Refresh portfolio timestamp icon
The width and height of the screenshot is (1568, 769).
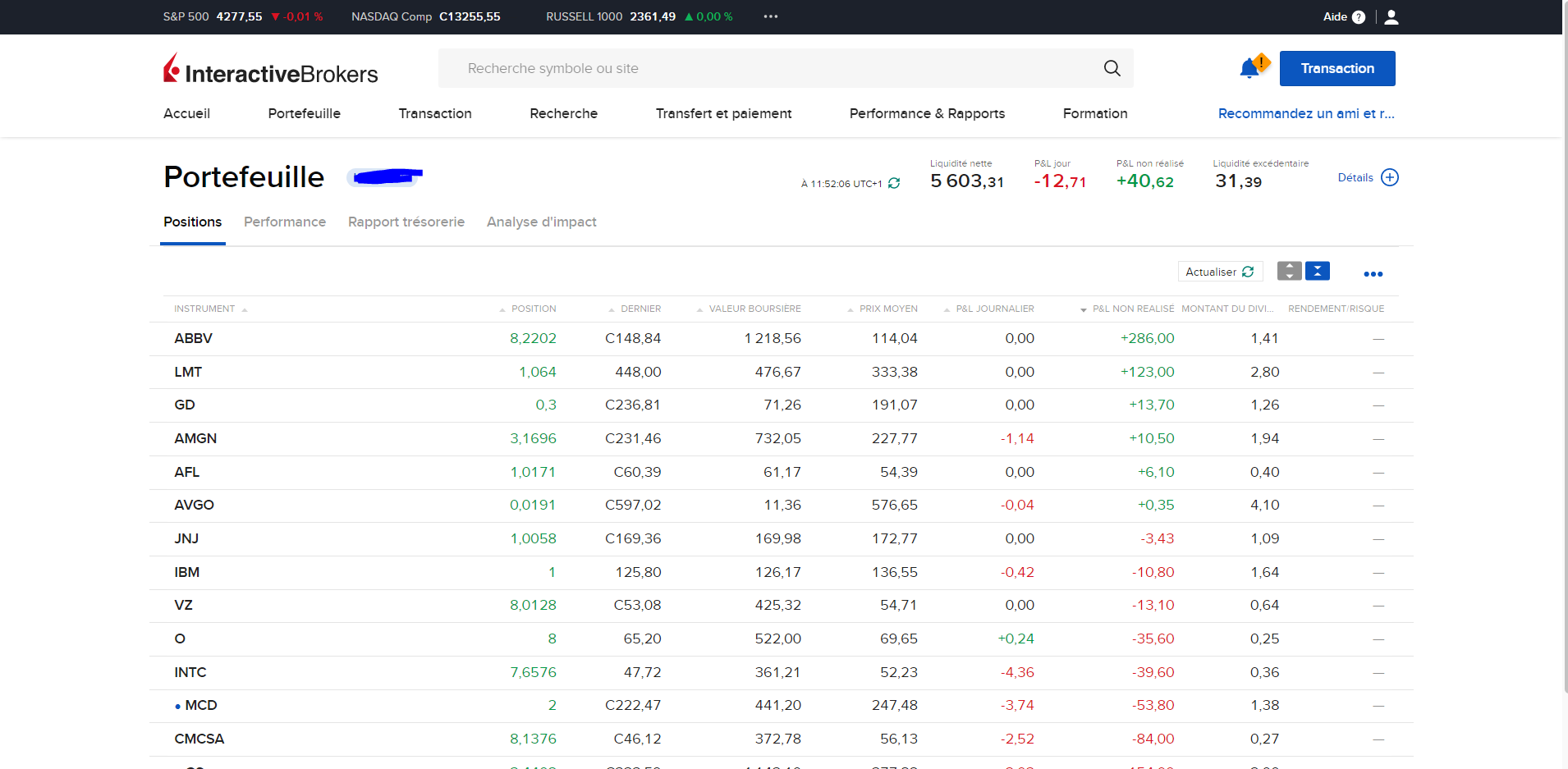point(894,183)
